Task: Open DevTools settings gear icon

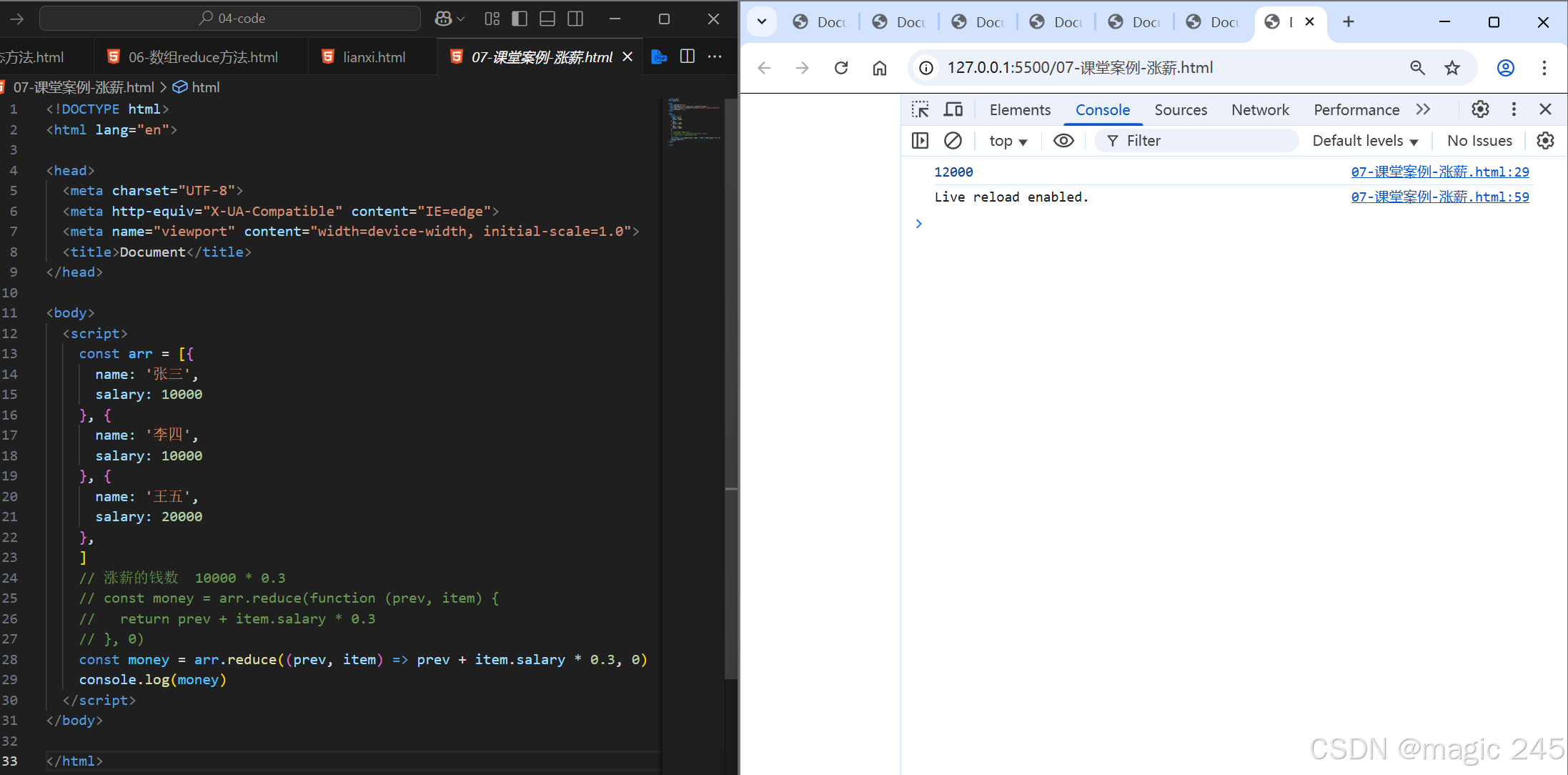Action: pyautogui.click(x=1480, y=109)
